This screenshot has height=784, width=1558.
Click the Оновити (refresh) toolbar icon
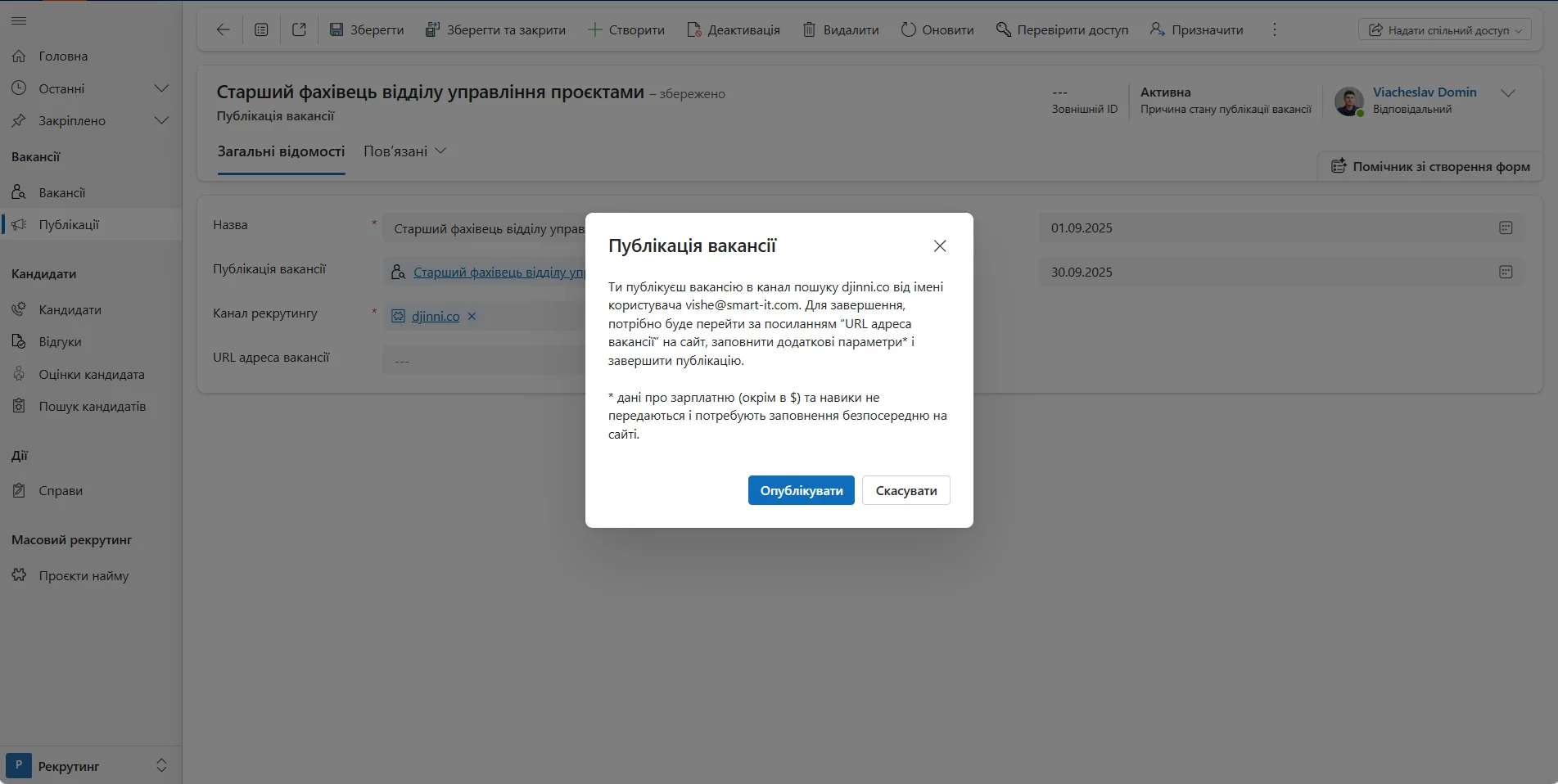[x=908, y=29]
